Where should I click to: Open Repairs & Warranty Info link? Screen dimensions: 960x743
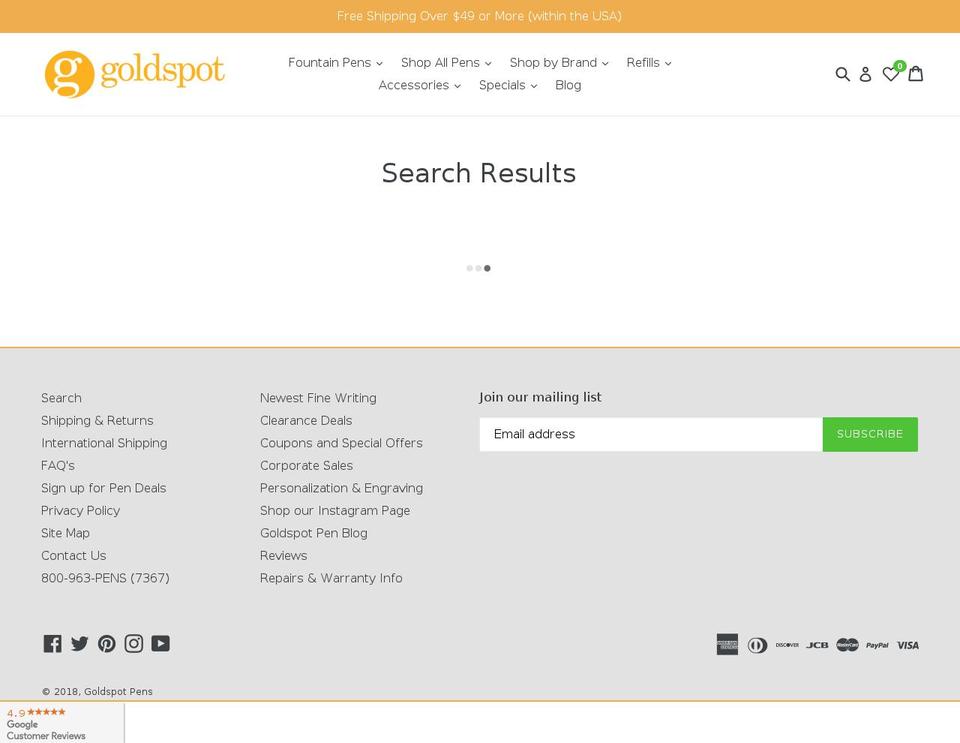click(331, 578)
